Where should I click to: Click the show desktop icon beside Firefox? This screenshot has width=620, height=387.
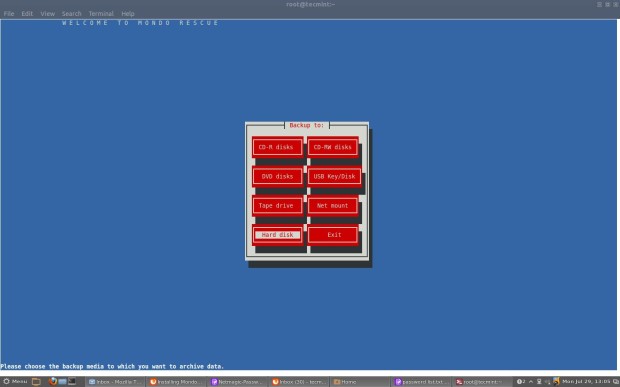click(x=62, y=381)
